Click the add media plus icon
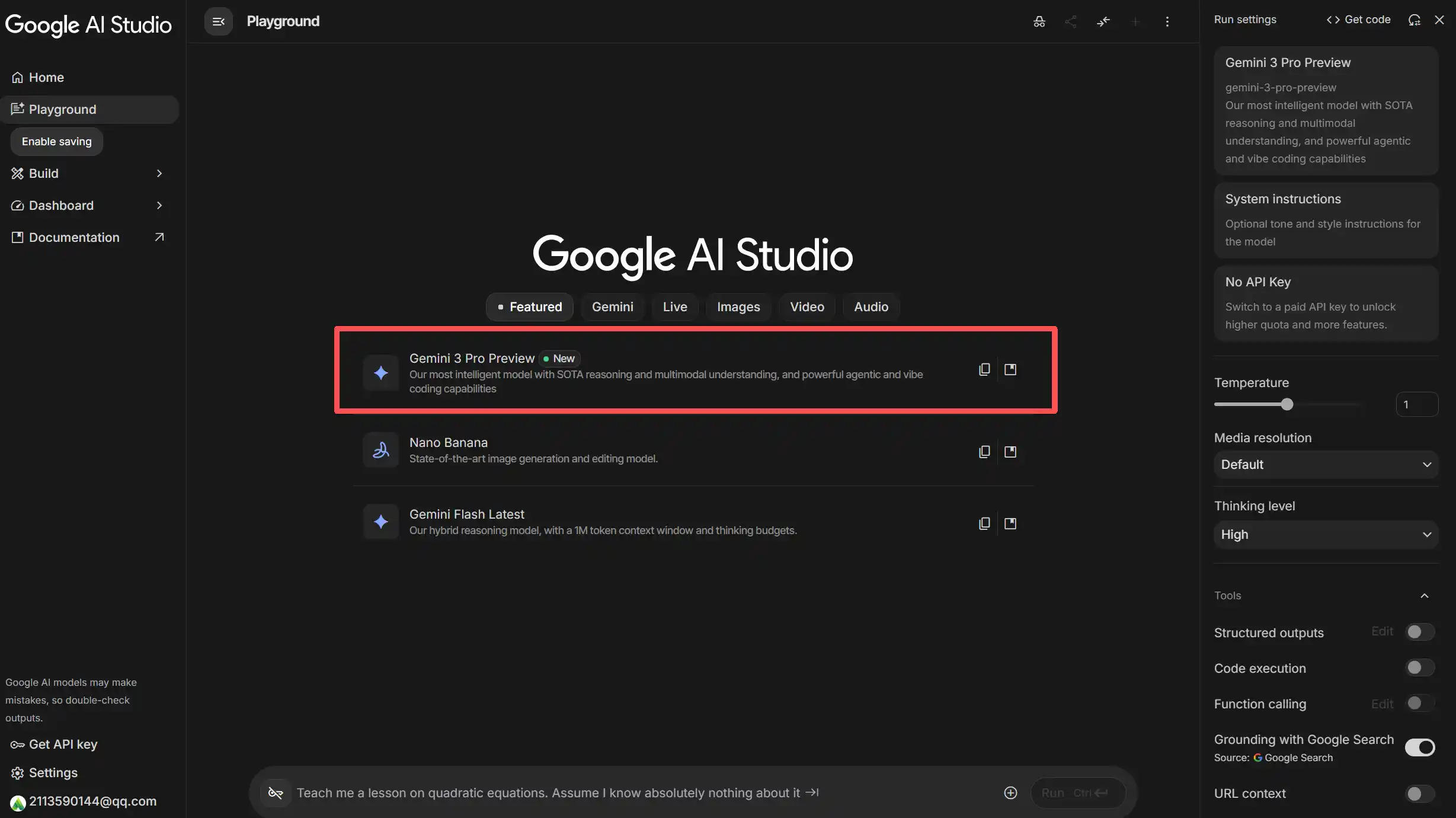Viewport: 1456px width, 818px height. (x=1010, y=793)
